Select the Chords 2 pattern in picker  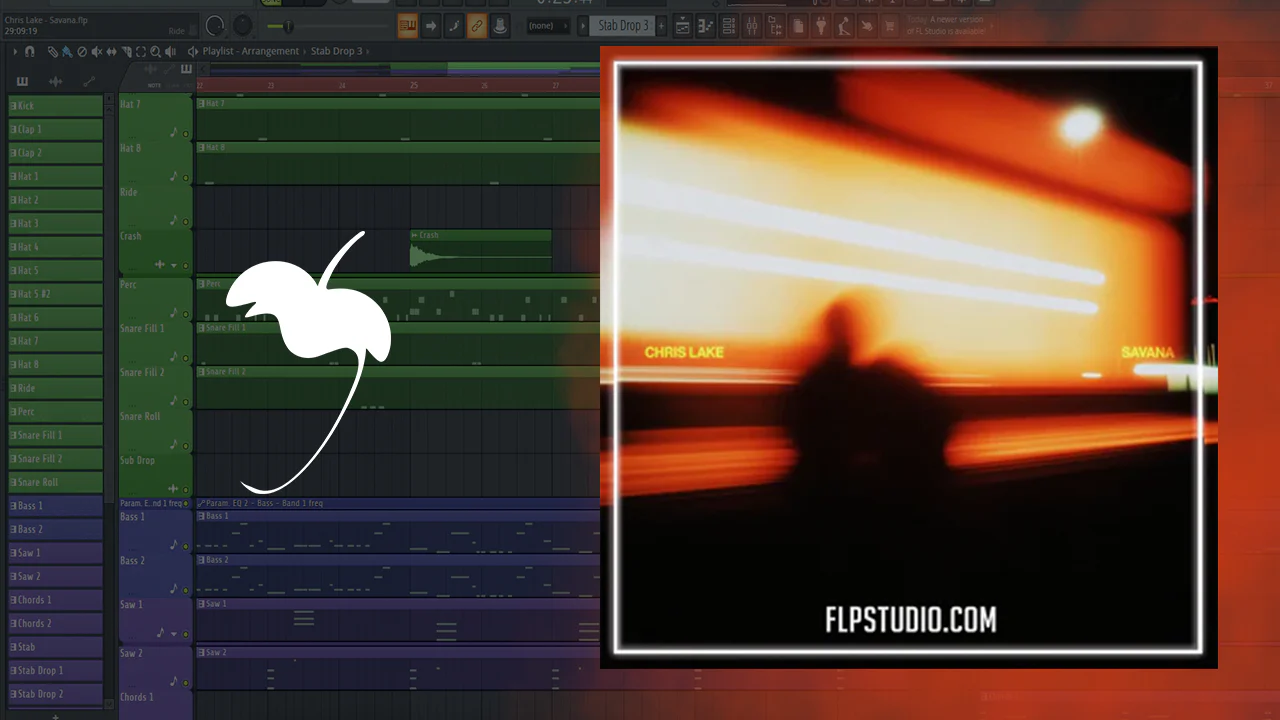[56, 623]
